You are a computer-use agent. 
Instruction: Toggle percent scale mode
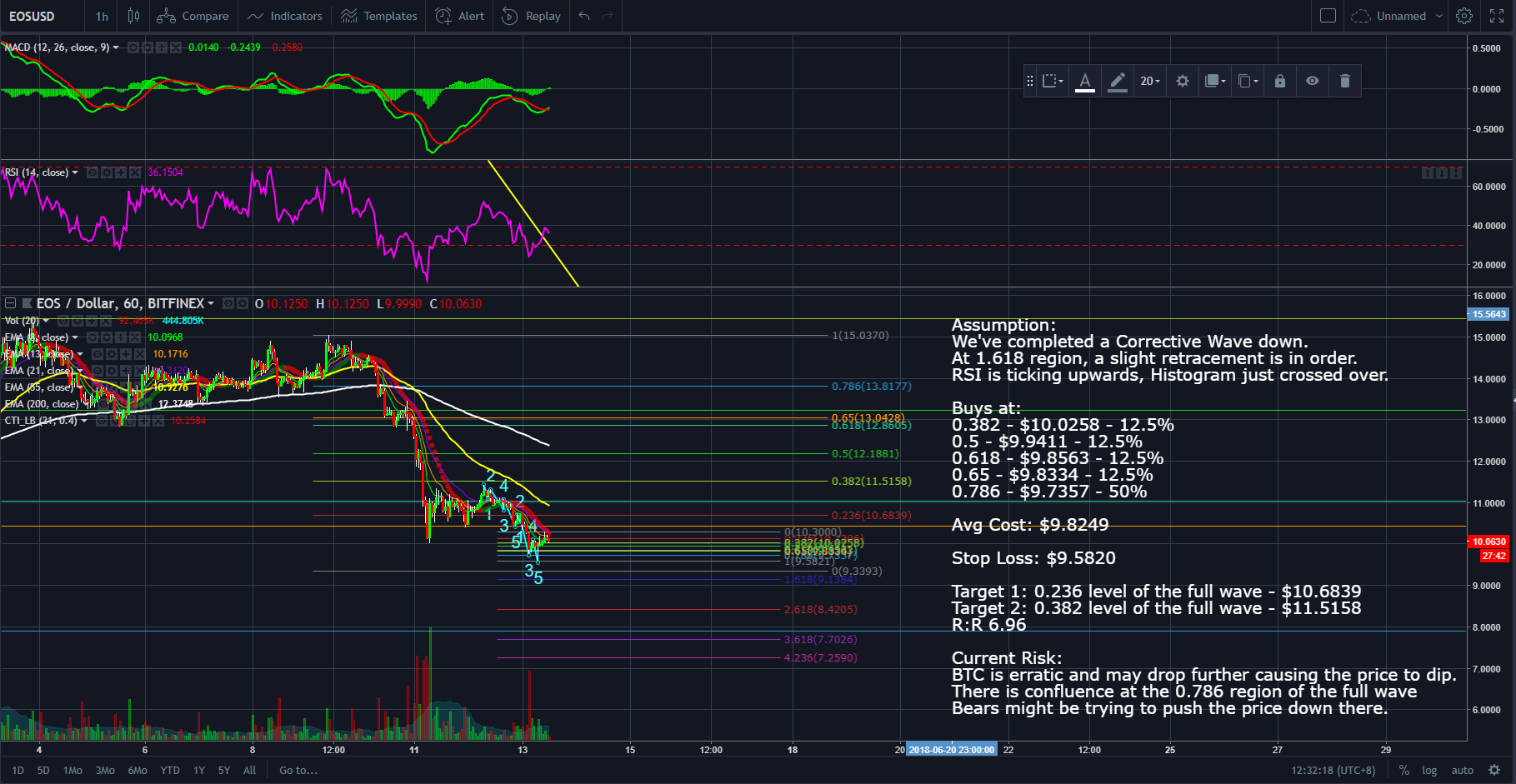click(x=1404, y=771)
